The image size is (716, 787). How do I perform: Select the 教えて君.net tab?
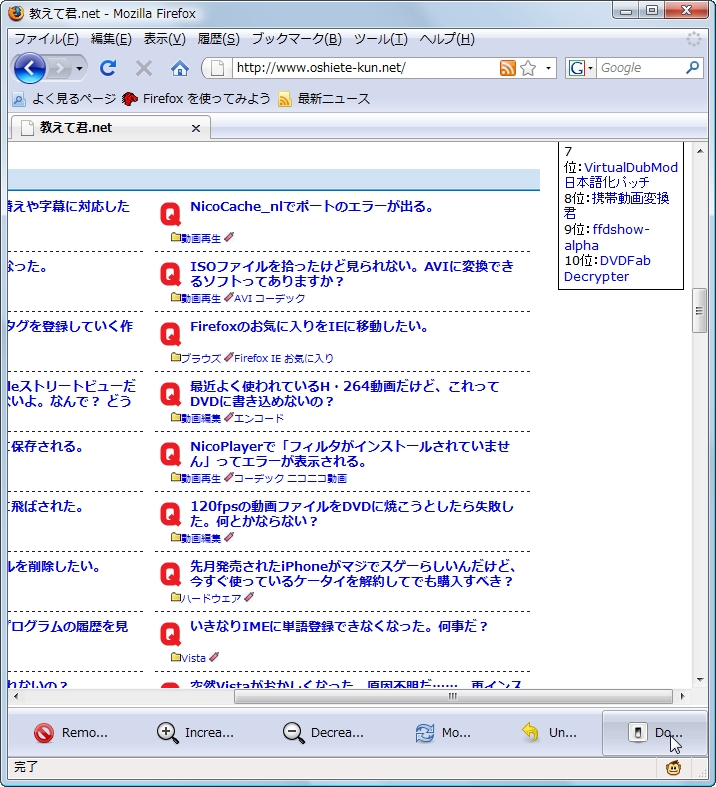109,127
